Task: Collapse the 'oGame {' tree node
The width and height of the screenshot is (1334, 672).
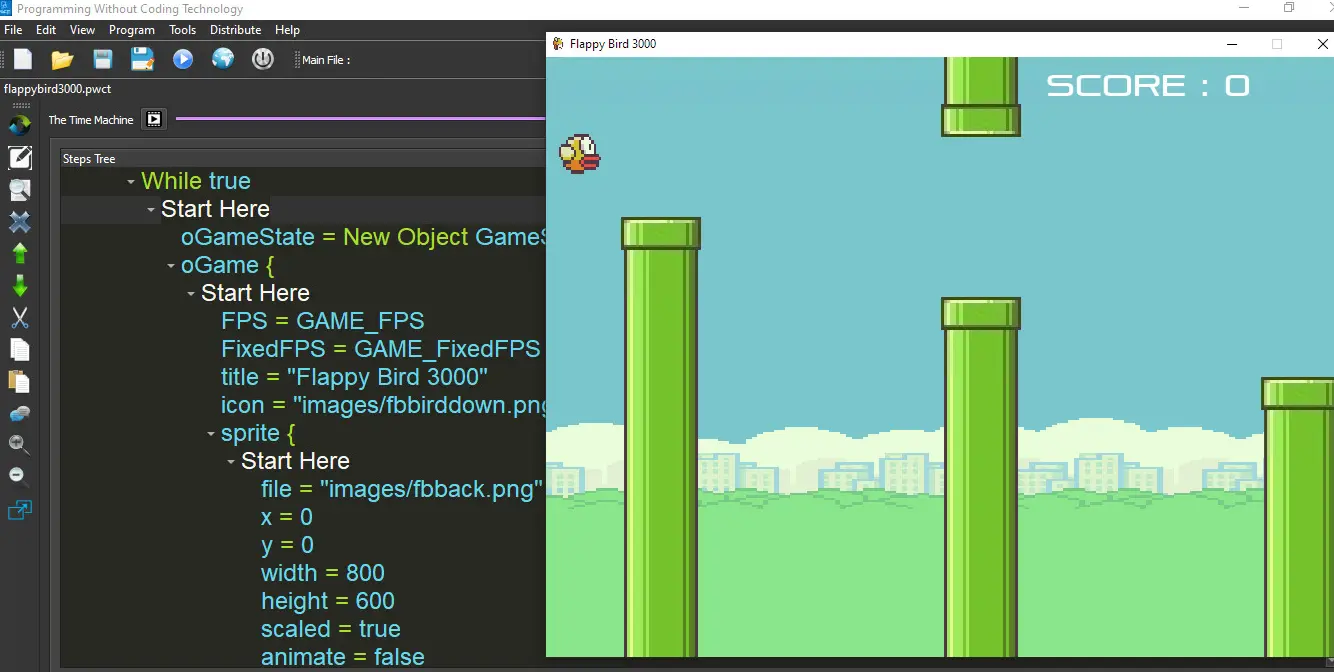Action: pyautogui.click(x=171, y=266)
